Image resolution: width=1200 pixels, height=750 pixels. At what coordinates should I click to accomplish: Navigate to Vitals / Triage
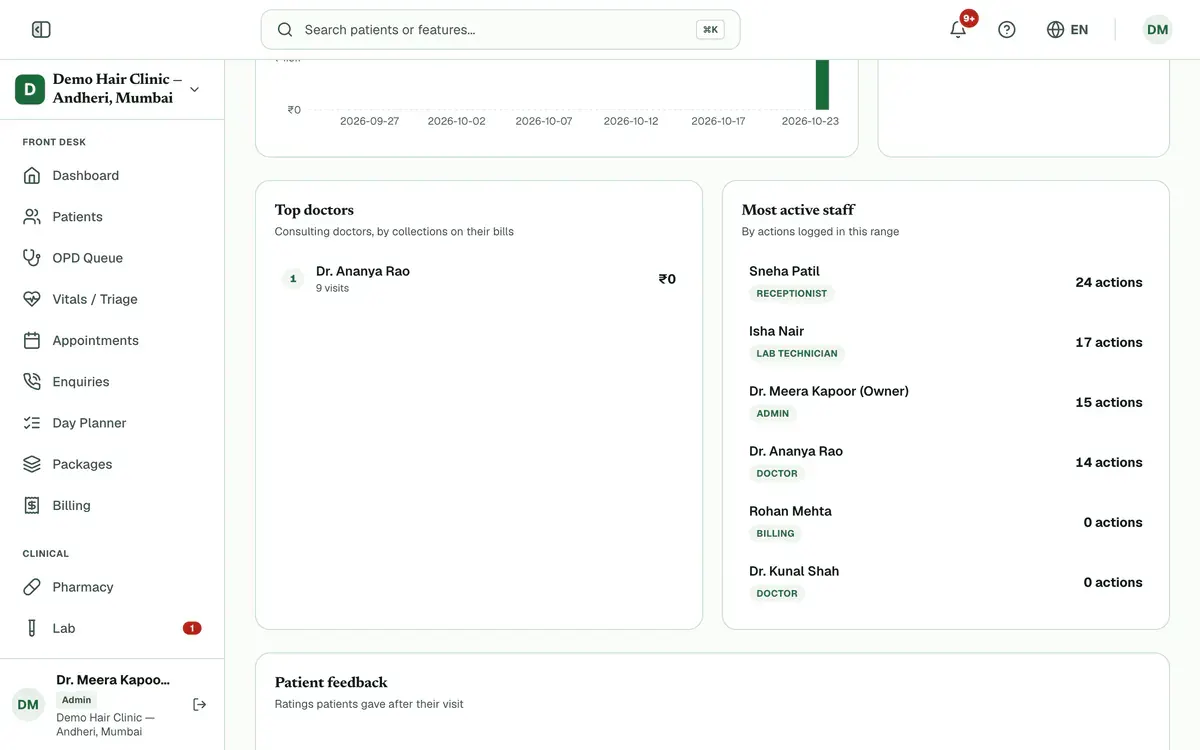tap(112, 299)
